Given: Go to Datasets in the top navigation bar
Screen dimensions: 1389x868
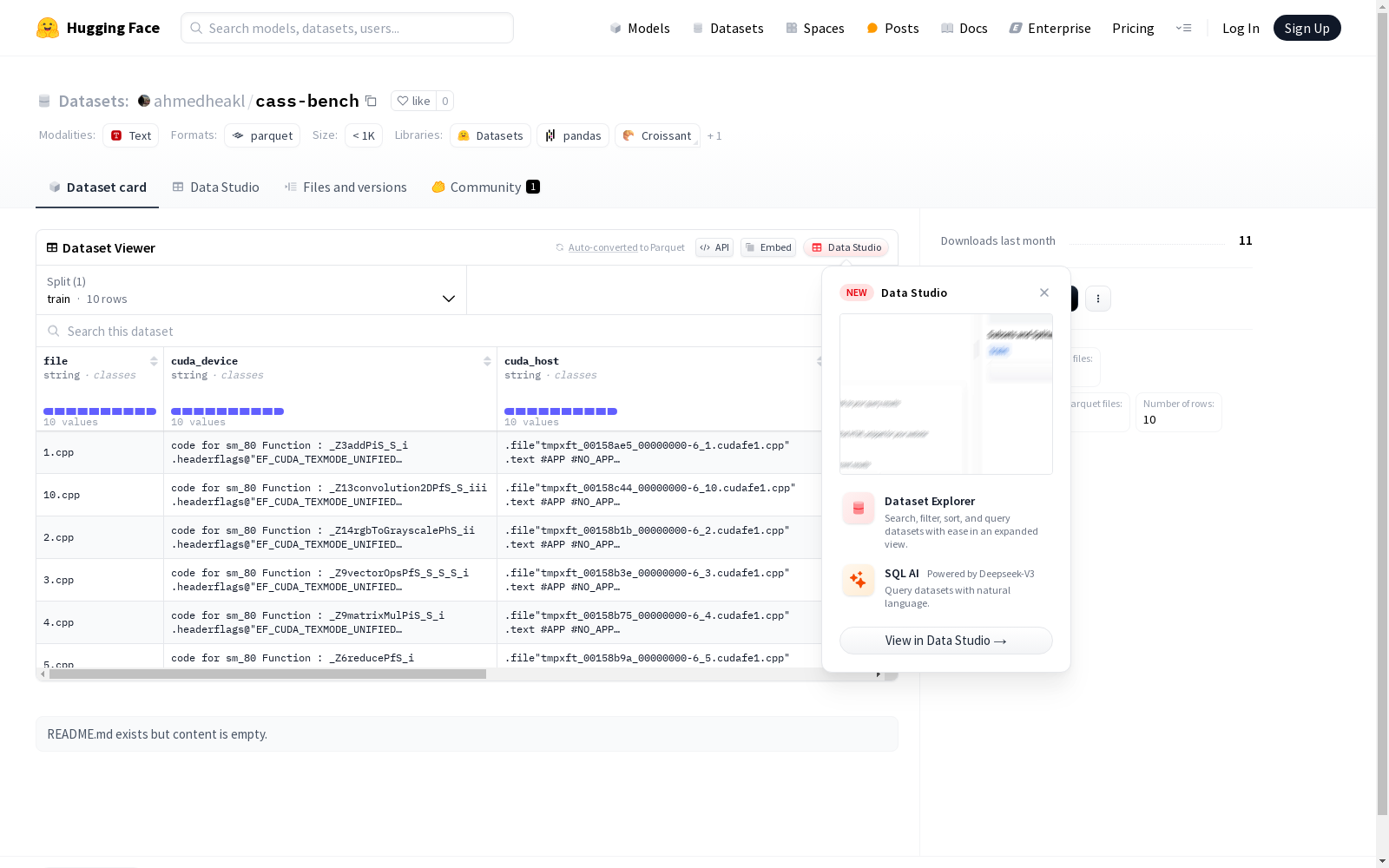Looking at the screenshot, I should (x=727, y=28).
